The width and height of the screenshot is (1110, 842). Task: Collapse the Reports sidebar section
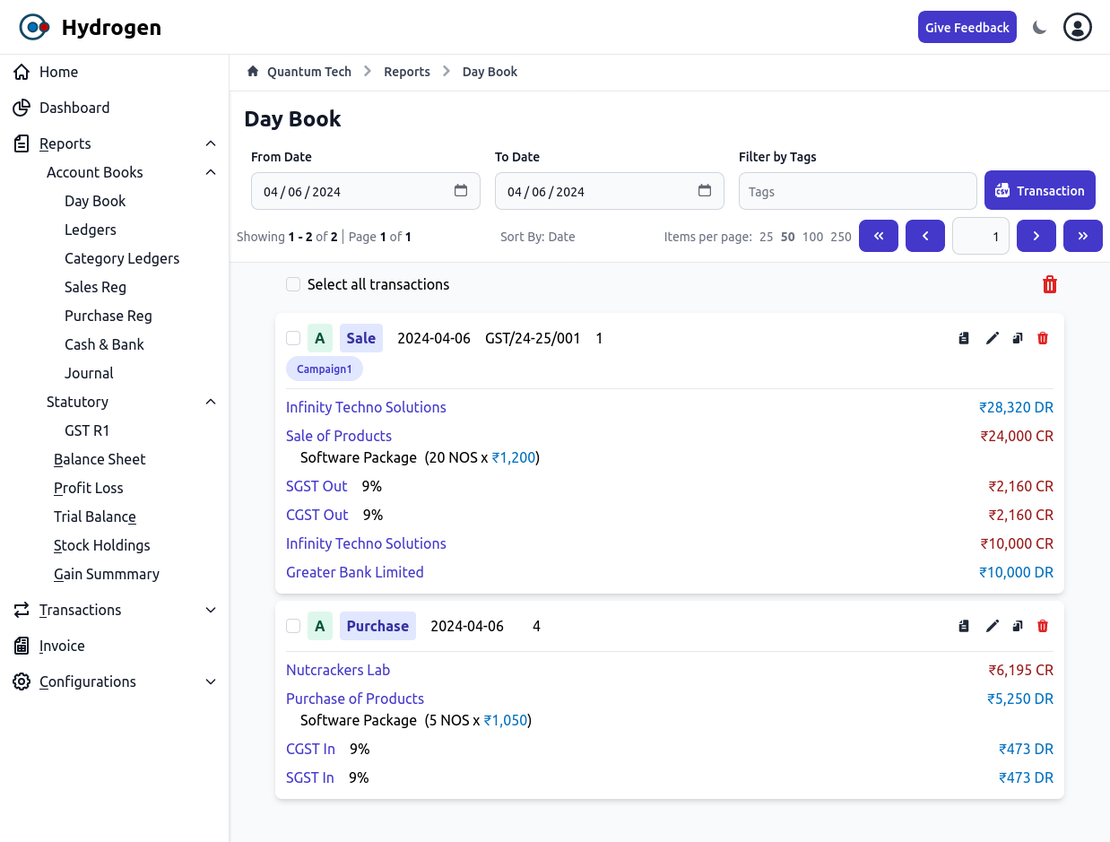[x=210, y=144]
